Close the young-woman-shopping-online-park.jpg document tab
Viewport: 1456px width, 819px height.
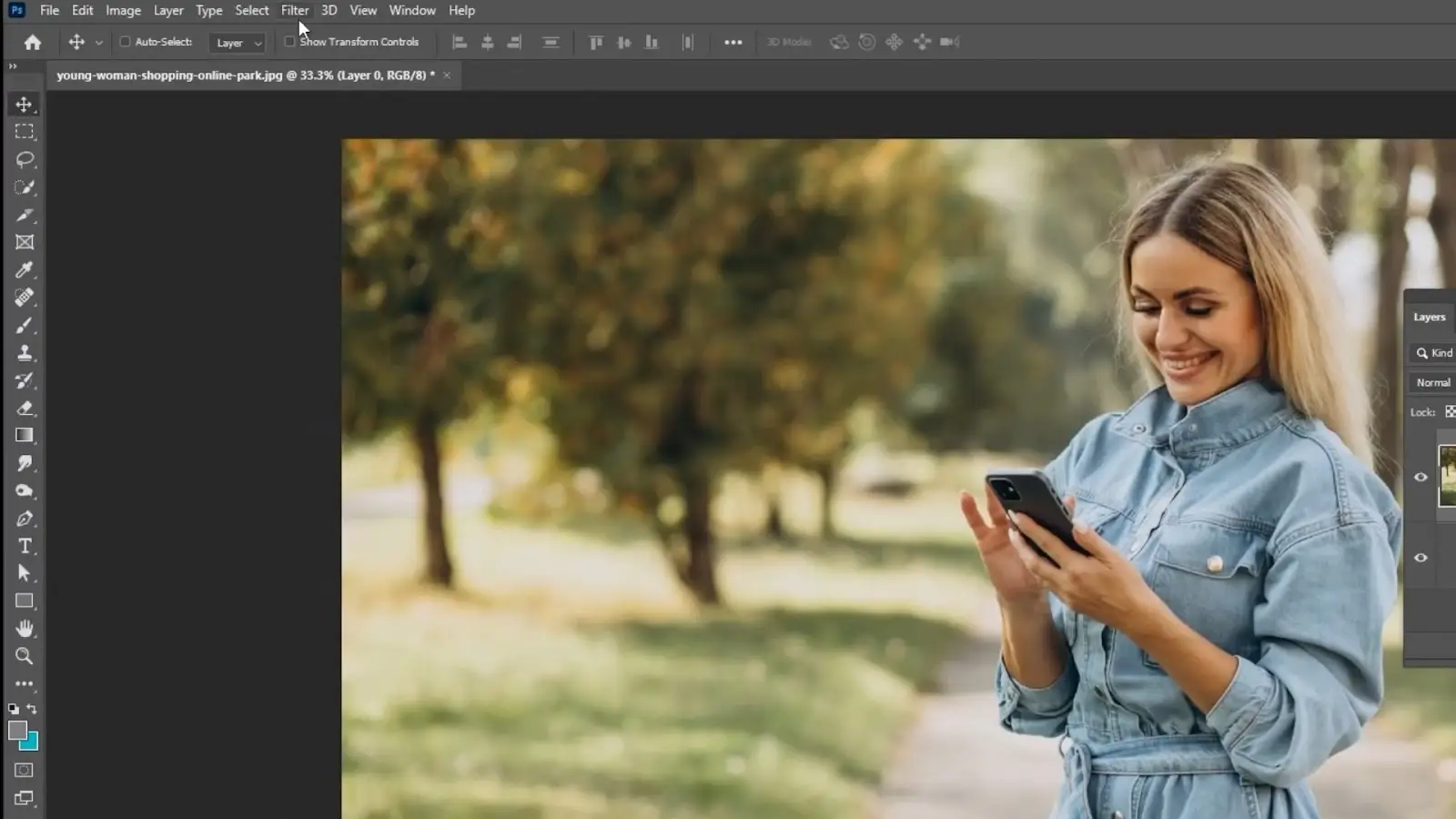pyautogui.click(x=447, y=76)
